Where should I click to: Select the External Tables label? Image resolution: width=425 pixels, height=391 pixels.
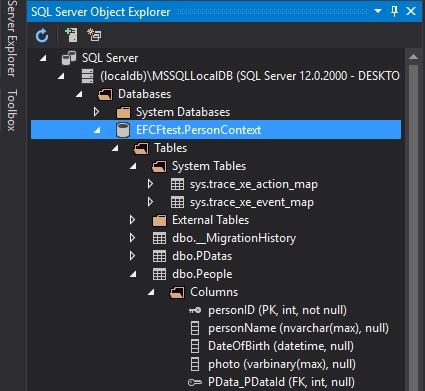pos(211,220)
